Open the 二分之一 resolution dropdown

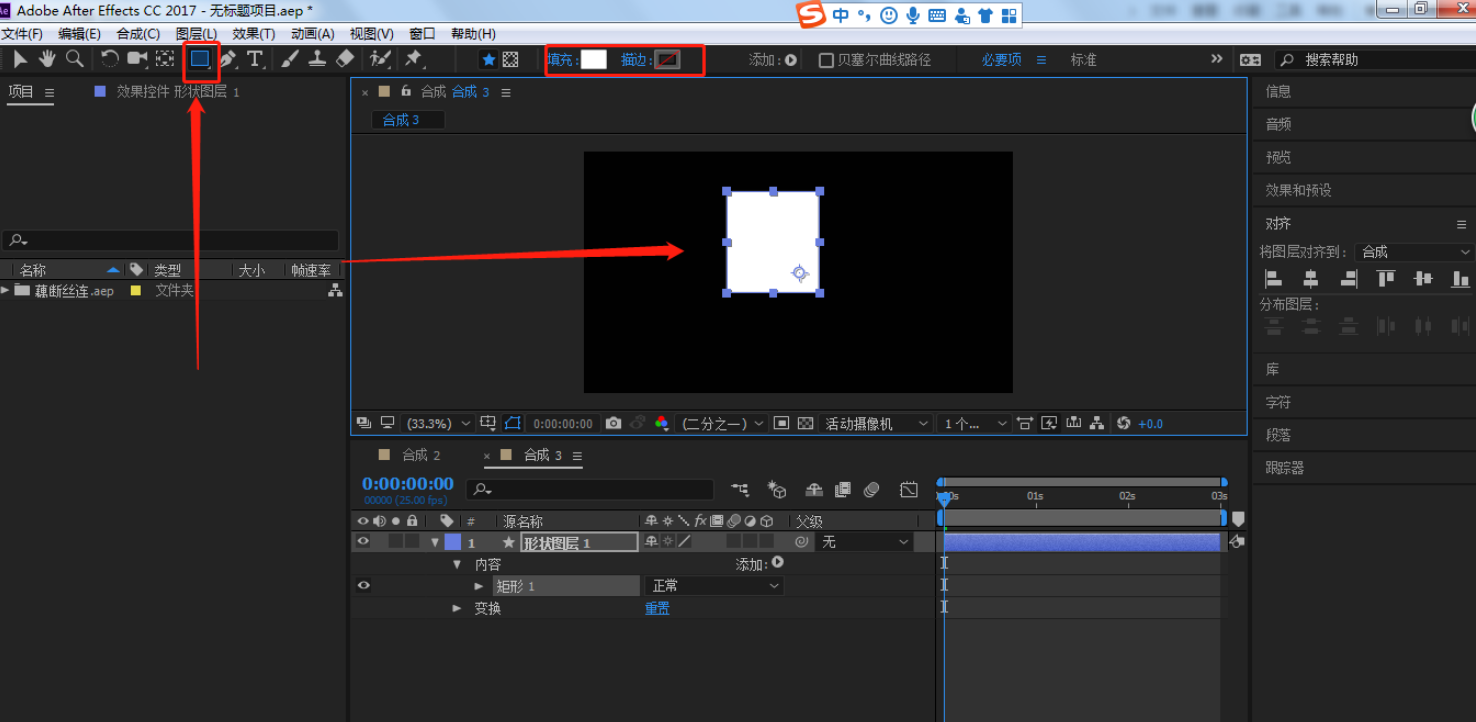tap(723, 424)
